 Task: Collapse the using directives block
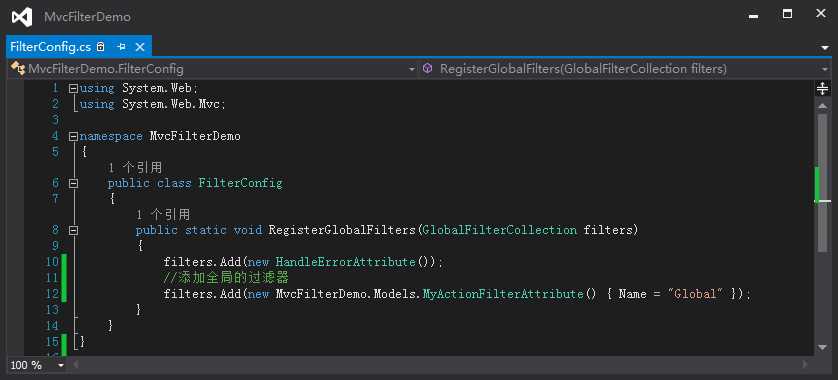click(x=73, y=88)
